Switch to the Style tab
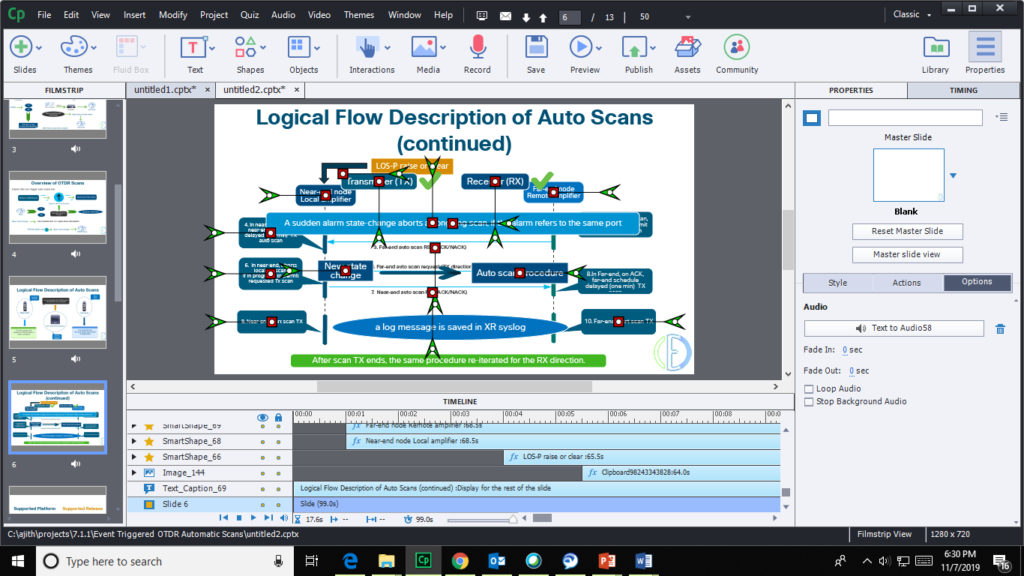 click(837, 283)
